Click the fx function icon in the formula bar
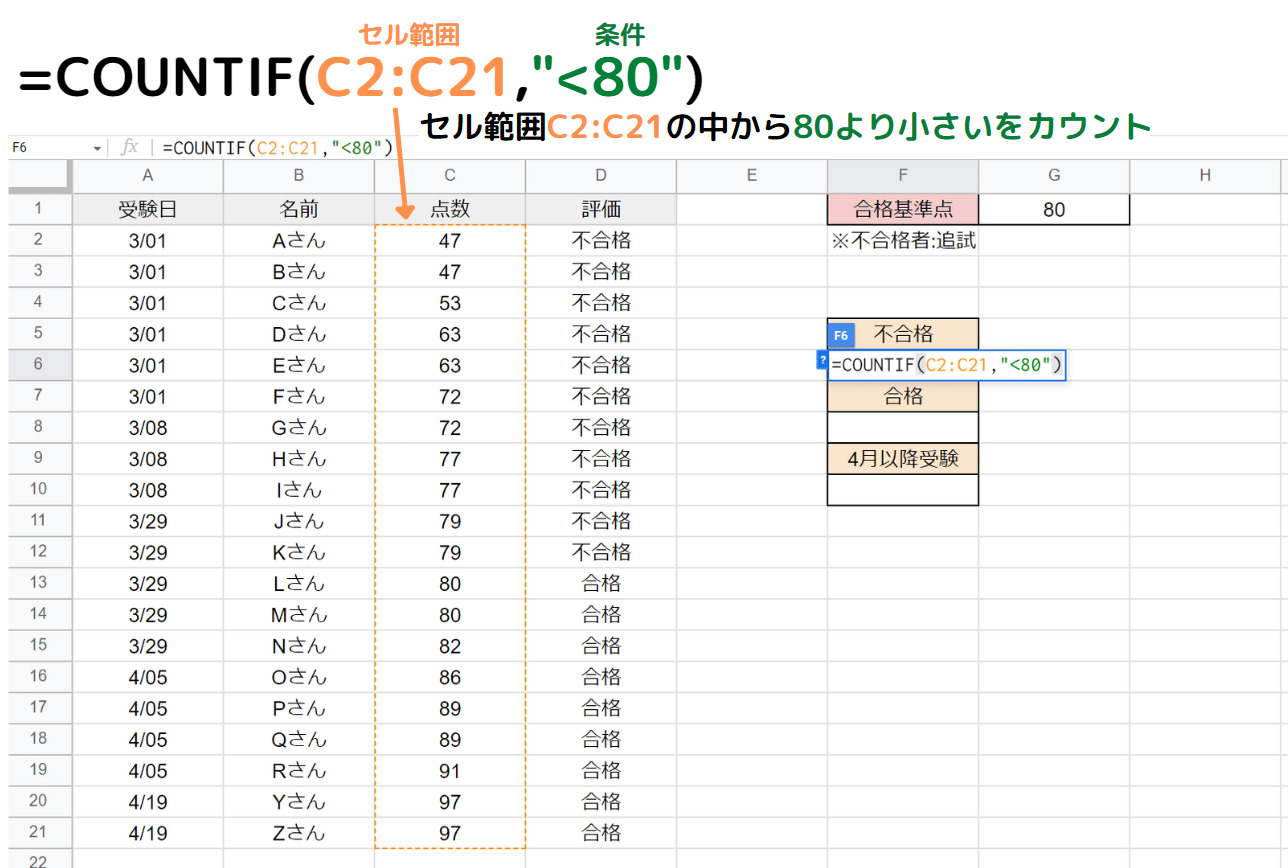This screenshot has width=1288, height=868. 129,146
